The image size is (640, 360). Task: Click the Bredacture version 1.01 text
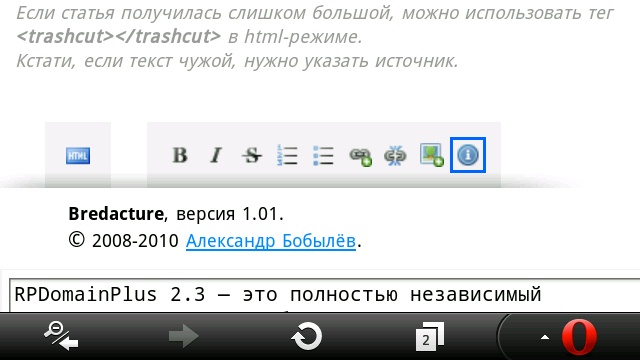tap(176, 214)
